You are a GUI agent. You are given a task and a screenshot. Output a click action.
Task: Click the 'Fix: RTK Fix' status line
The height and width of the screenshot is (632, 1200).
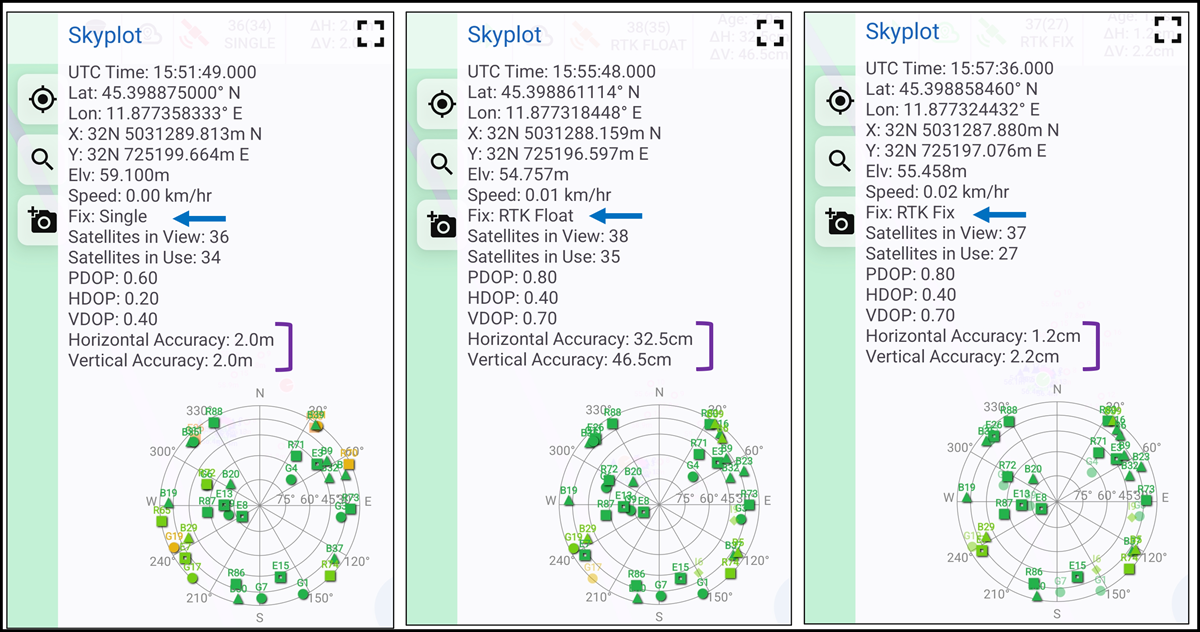[x=910, y=213]
